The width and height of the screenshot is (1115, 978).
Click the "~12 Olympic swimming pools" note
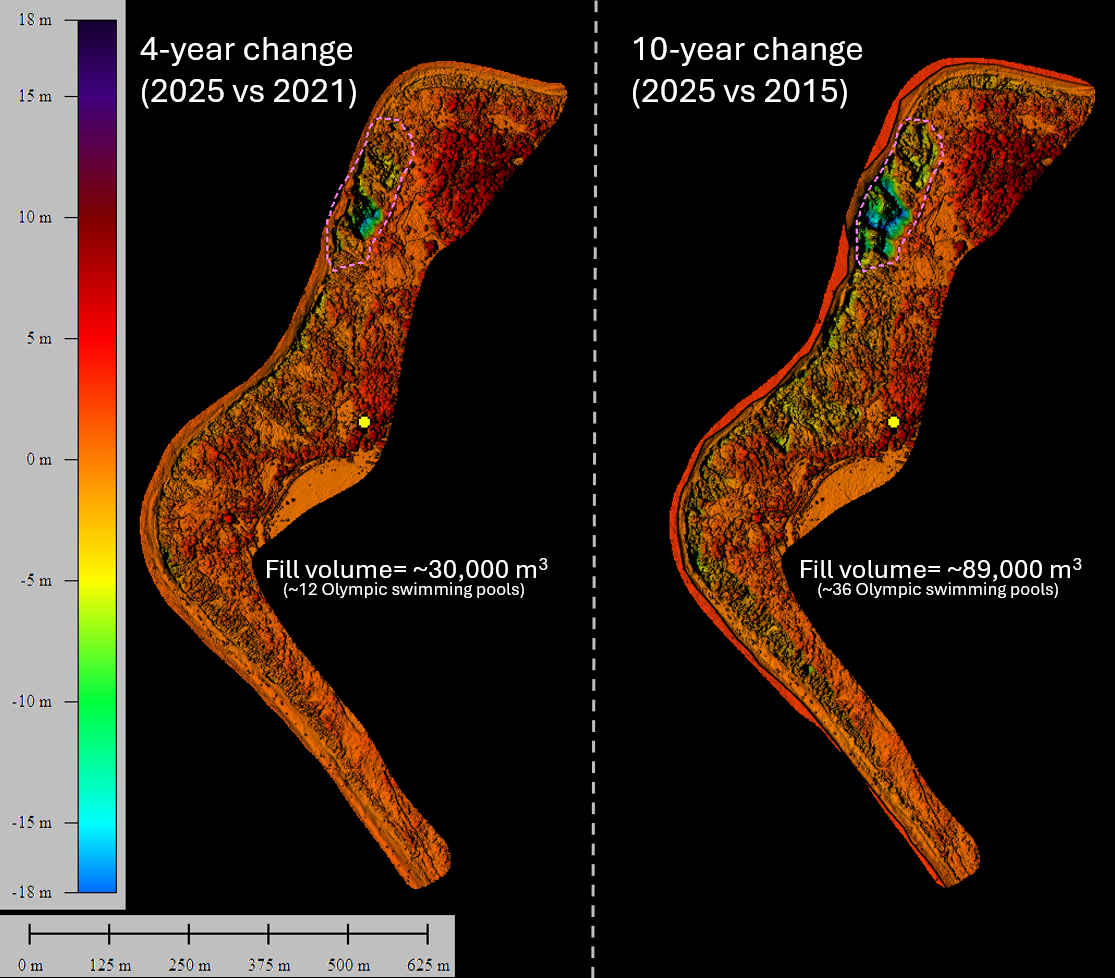pyautogui.click(x=405, y=590)
